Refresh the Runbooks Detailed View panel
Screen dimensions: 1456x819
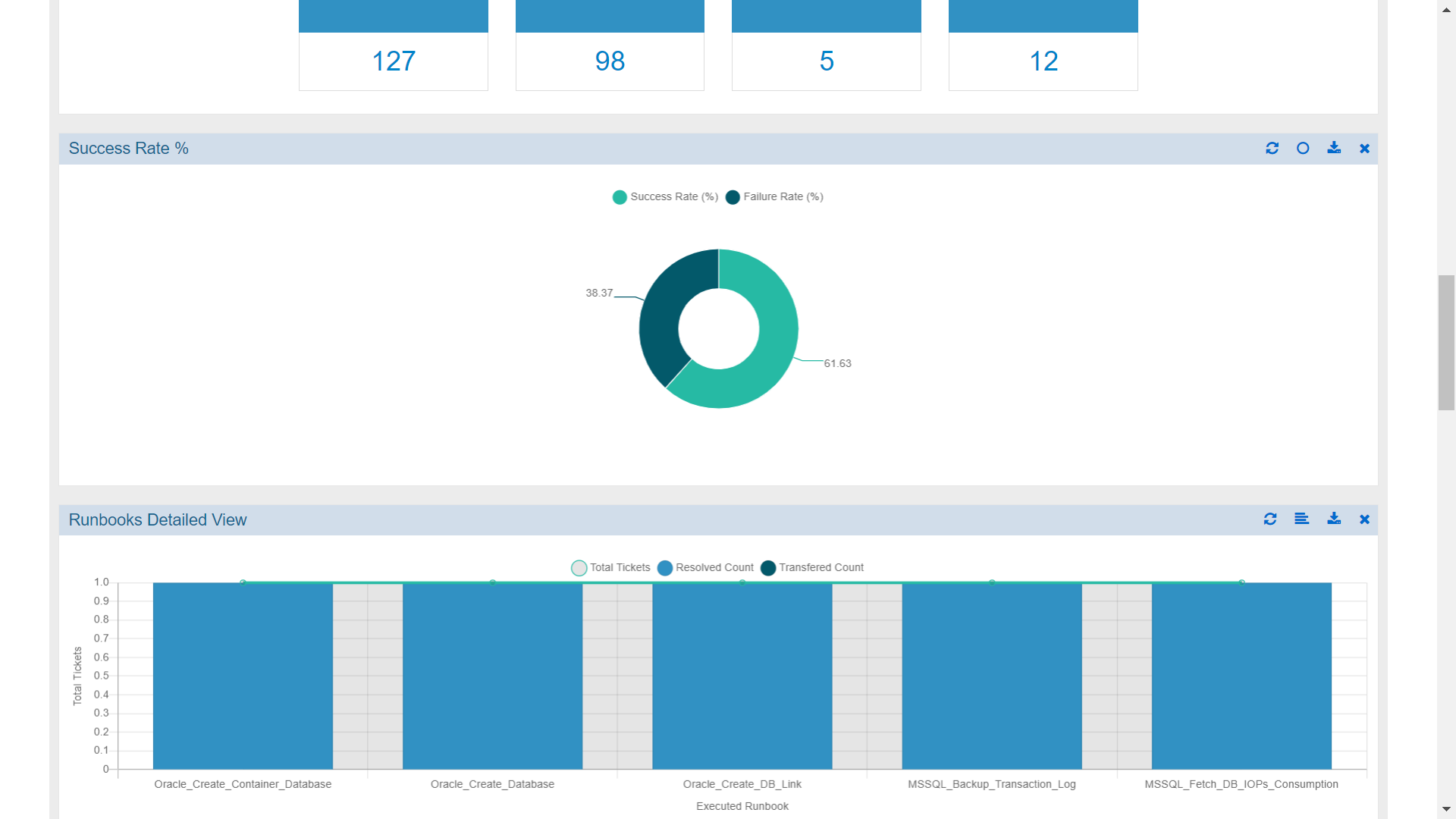pyautogui.click(x=1270, y=519)
